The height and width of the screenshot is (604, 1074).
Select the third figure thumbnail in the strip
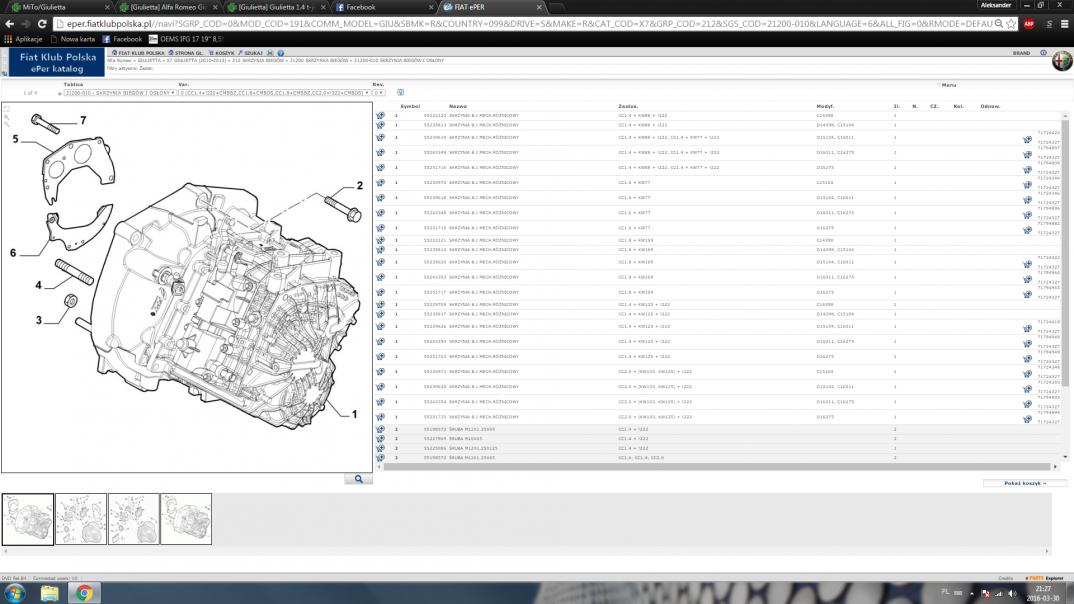[134, 519]
